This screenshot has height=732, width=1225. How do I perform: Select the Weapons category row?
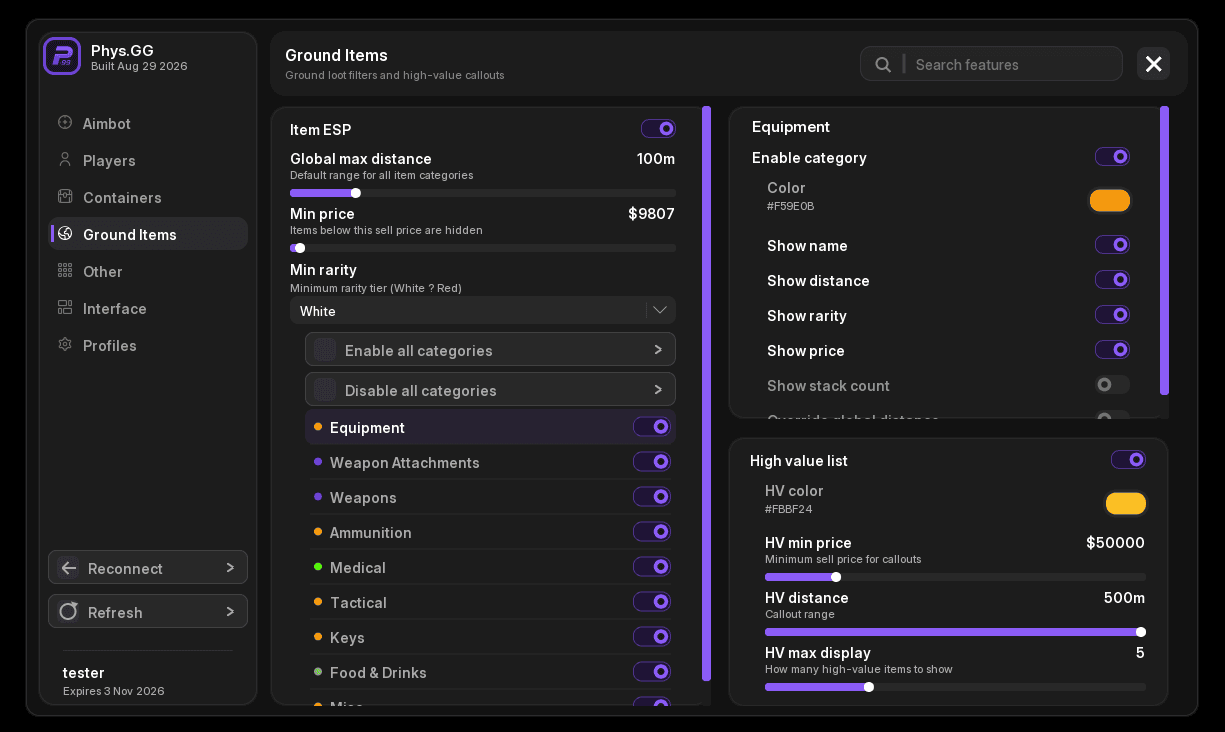[491, 497]
